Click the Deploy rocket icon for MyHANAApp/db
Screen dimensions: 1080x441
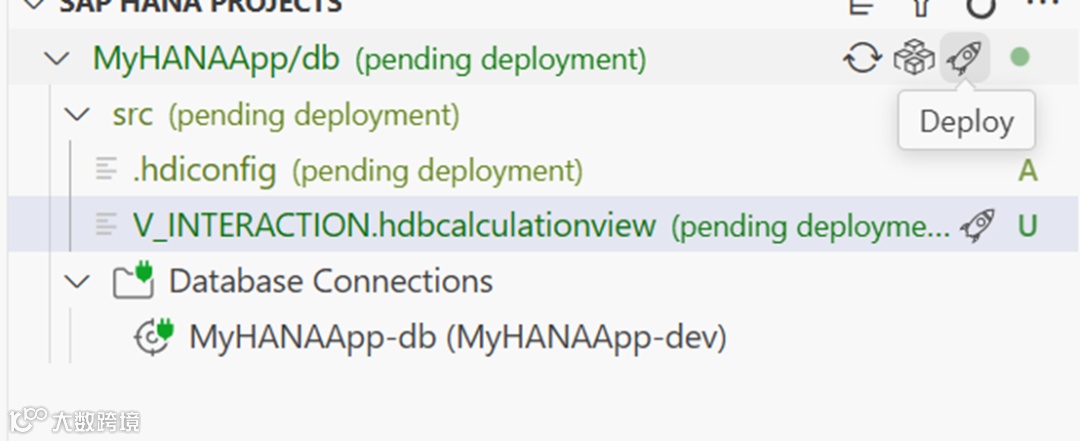[x=964, y=58]
